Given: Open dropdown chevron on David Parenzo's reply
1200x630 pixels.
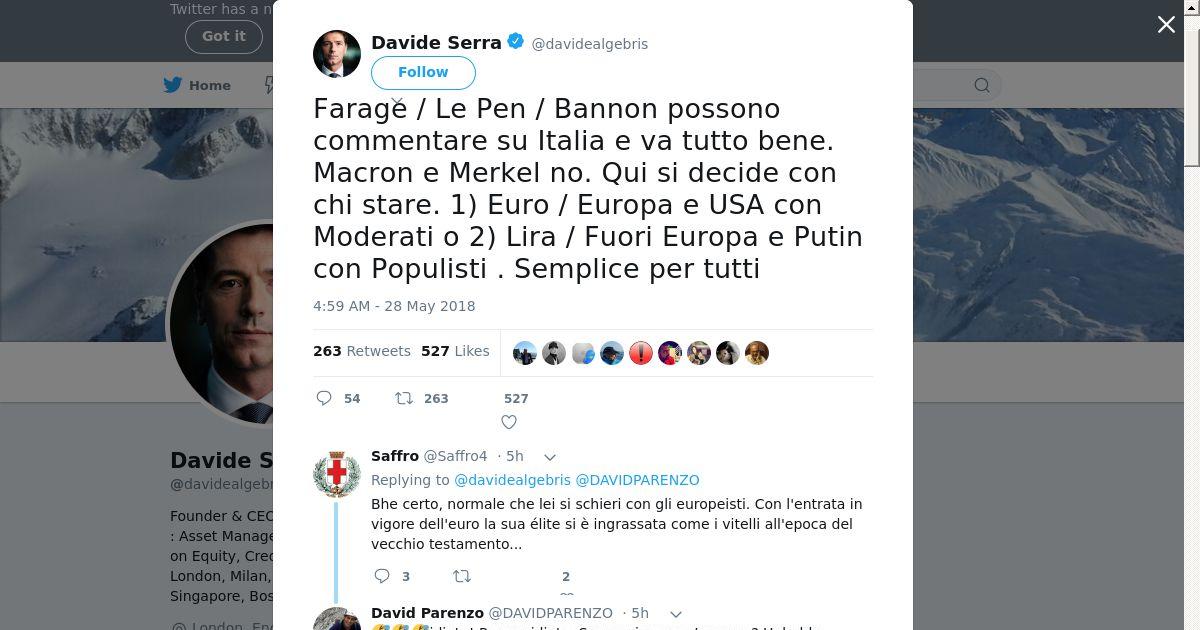Looking at the screenshot, I should pyautogui.click(x=675, y=614).
